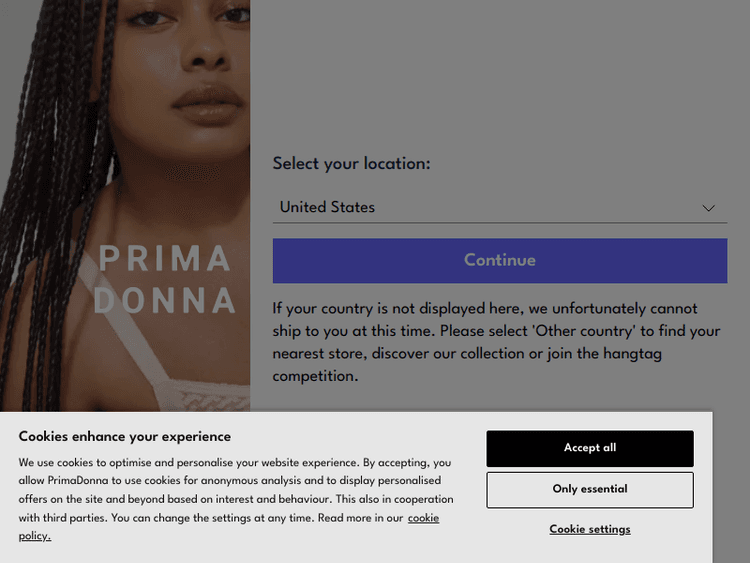The width and height of the screenshot is (750, 563).
Task: Click the PRIMA DONNA logo text
Action: [166, 280]
